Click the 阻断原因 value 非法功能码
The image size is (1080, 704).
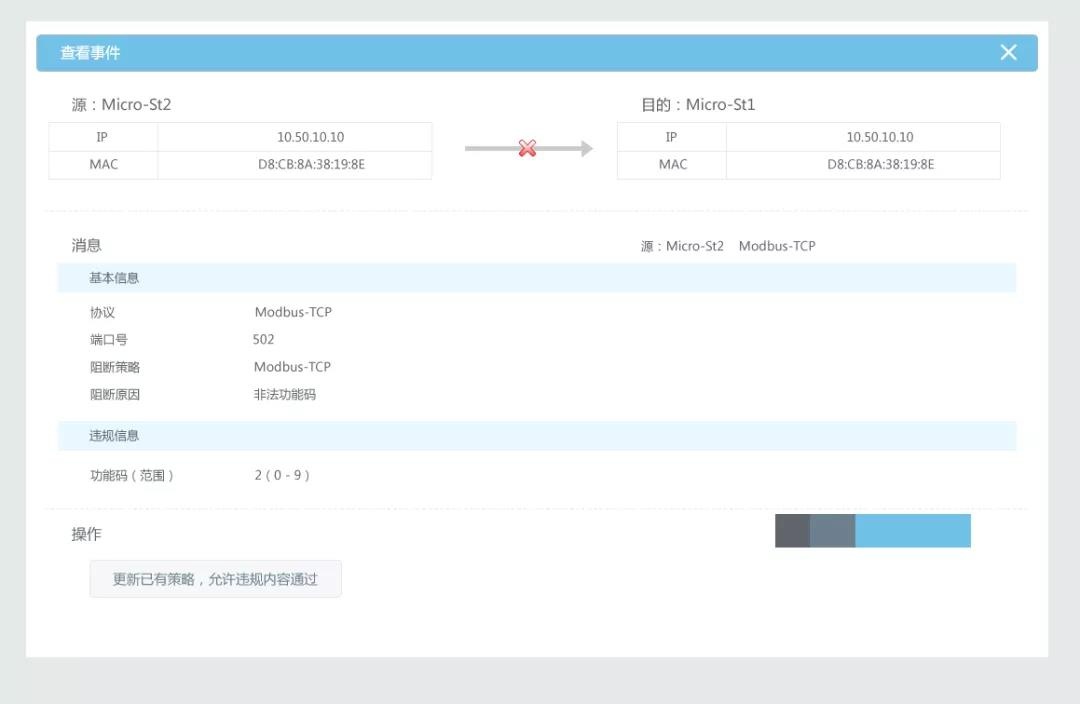284,395
